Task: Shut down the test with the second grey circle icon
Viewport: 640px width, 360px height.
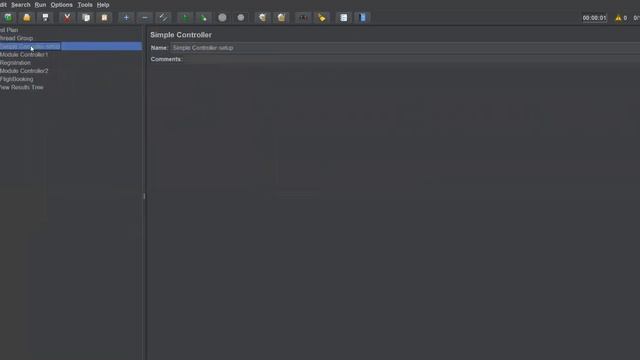Action: pos(241,18)
